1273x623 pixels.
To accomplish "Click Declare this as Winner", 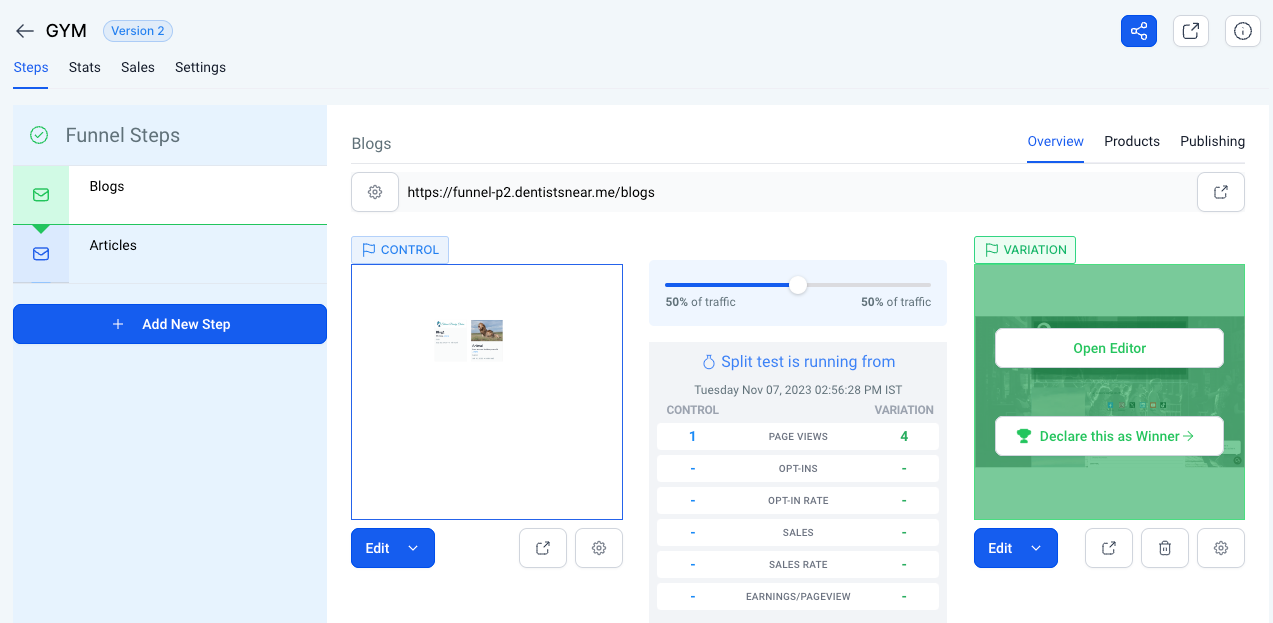I will point(1109,436).
